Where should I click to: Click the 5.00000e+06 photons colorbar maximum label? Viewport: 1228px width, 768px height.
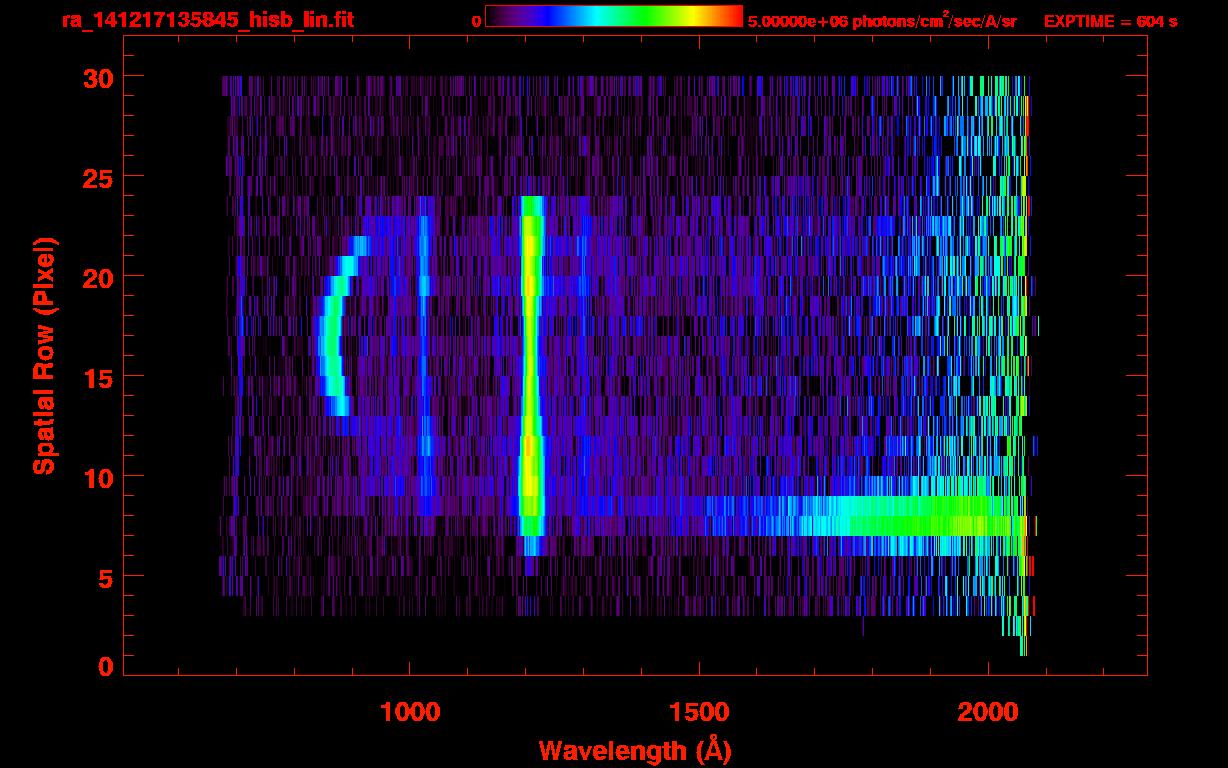click(x=882, y=21)
